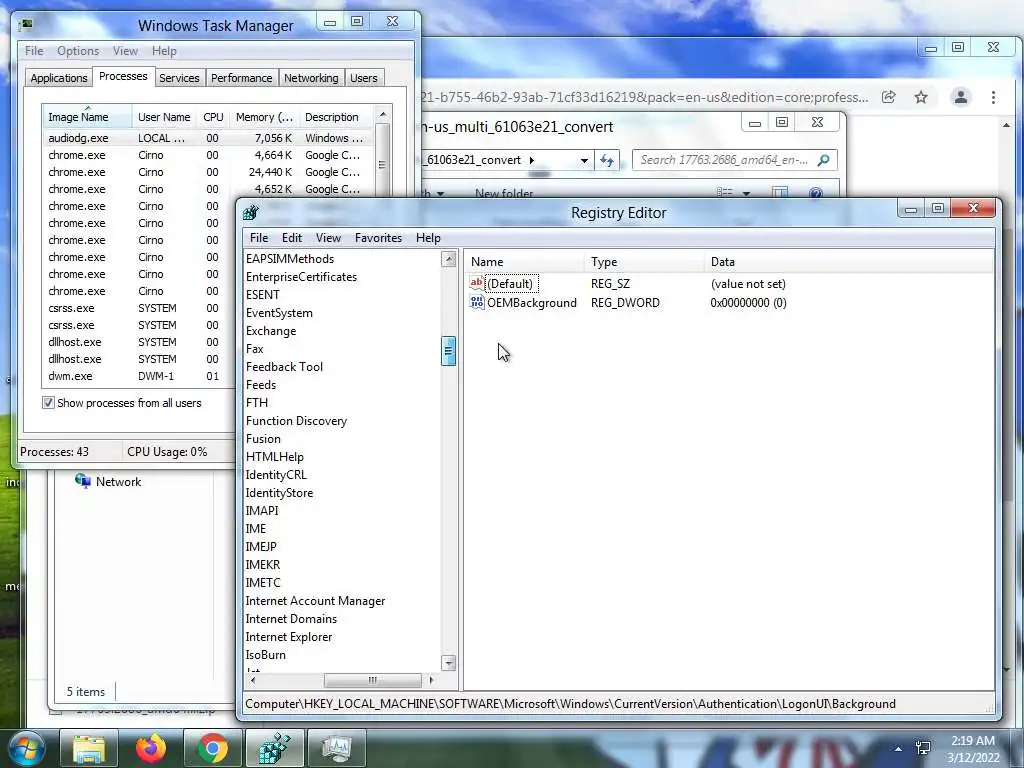Screen dimensions: 1024x768
Task: Sort processes by Image Name column
Action: click(87, 117)
